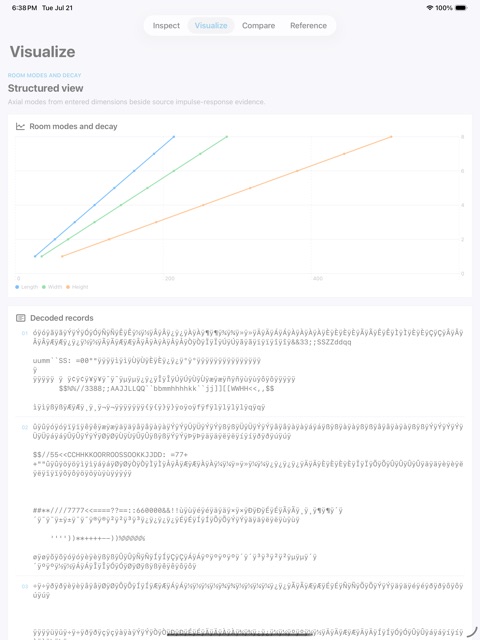Switch to the Inspect tab
The image size is (480, 640).
(166, 25)
